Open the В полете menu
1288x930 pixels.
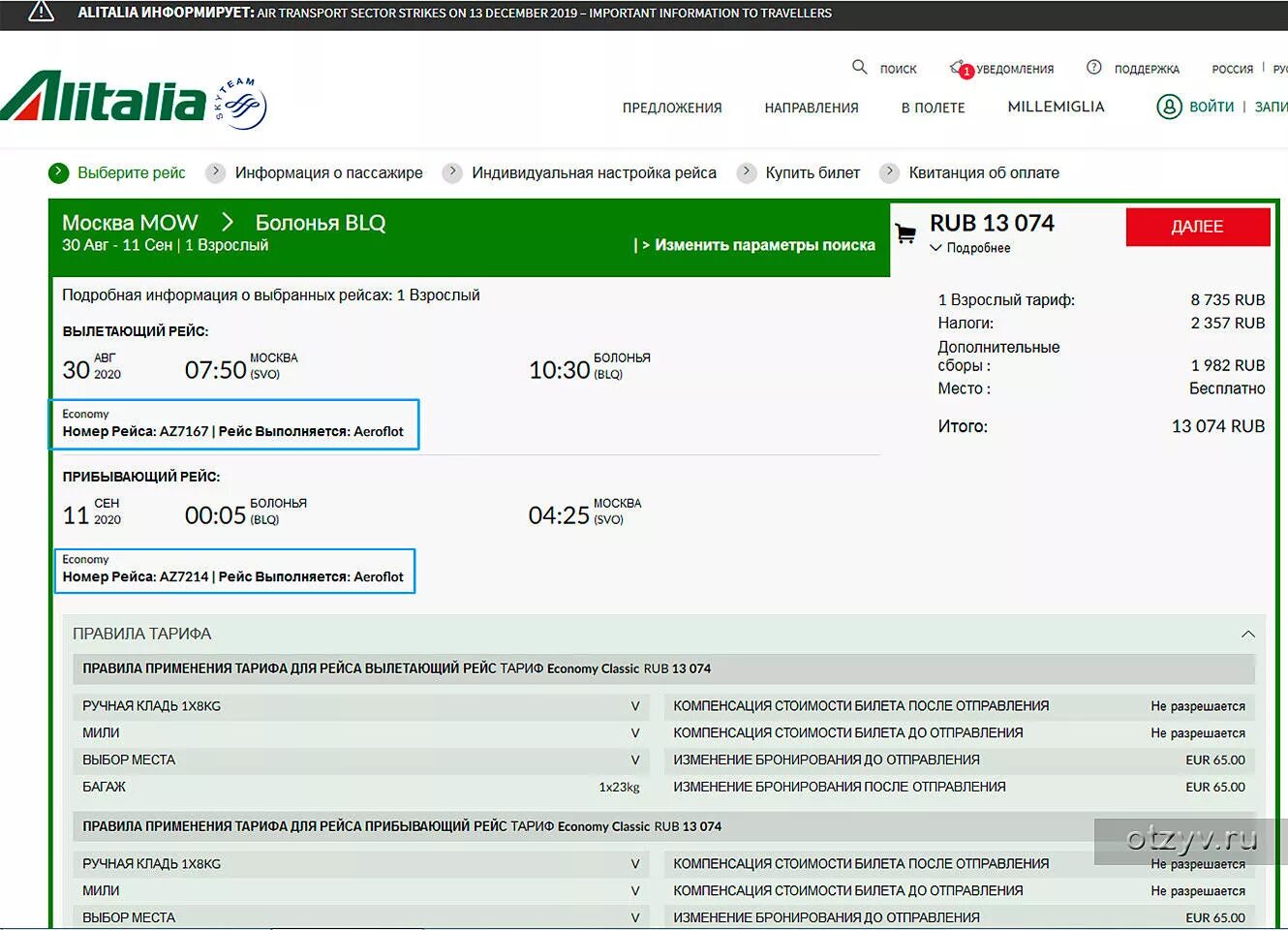click(934, 108)
